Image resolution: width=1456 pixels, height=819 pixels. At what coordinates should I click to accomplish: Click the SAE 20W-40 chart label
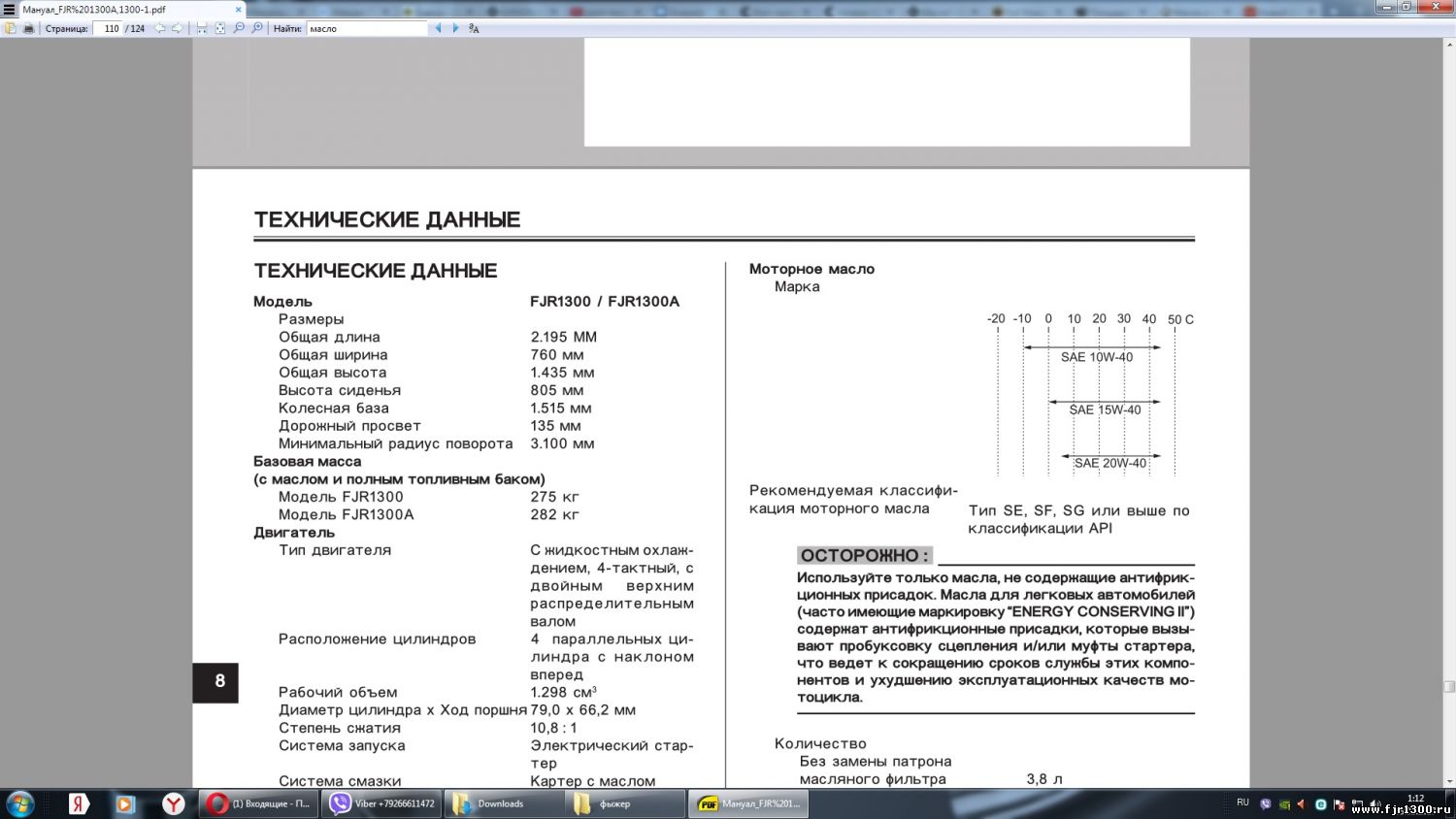point(1110,463)
